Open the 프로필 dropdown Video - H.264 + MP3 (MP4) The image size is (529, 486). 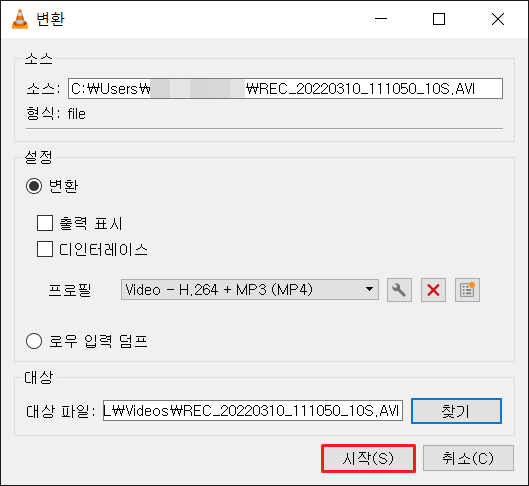(x=250, y=289)
